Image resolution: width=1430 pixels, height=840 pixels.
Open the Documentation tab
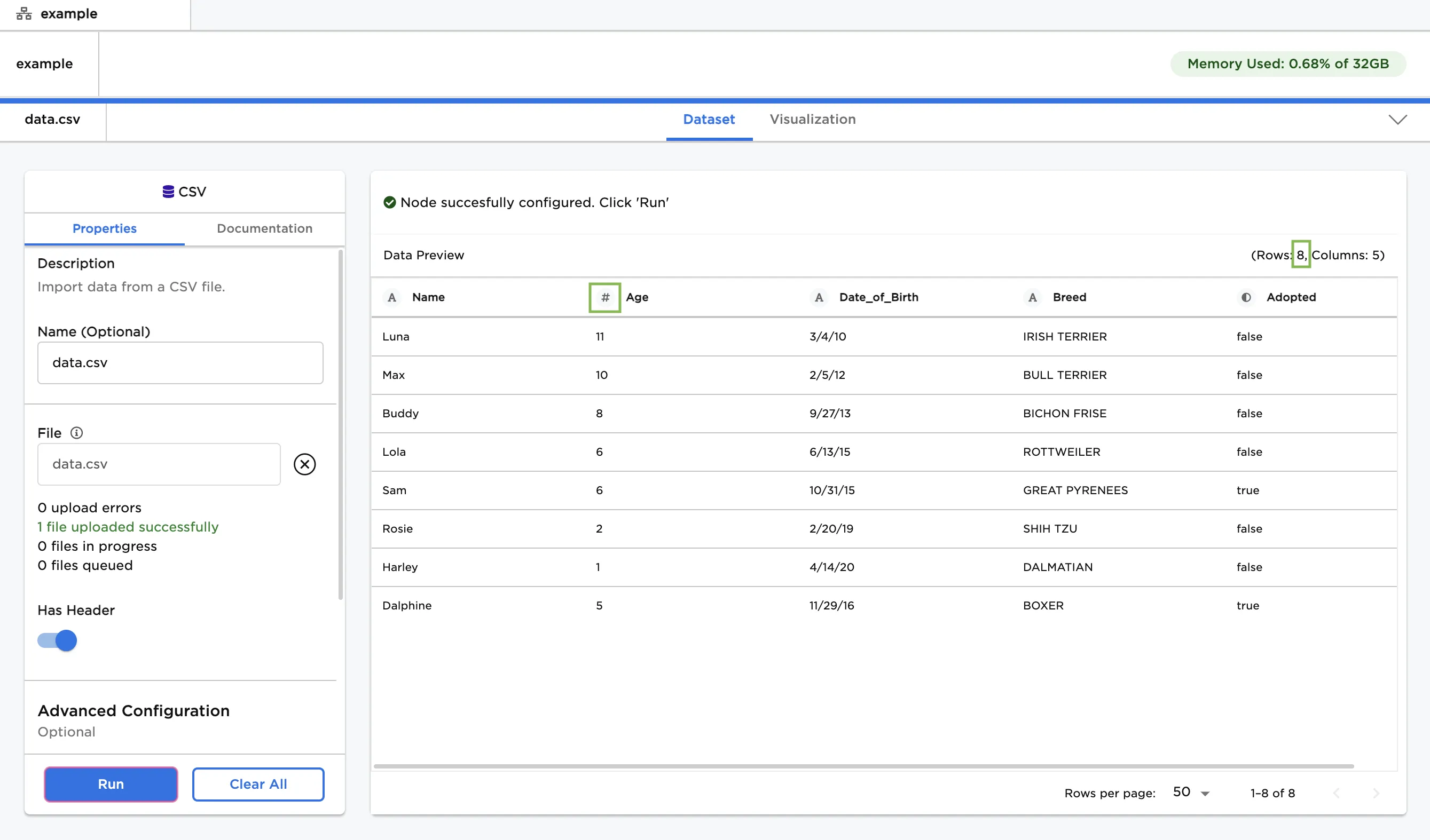264,228
